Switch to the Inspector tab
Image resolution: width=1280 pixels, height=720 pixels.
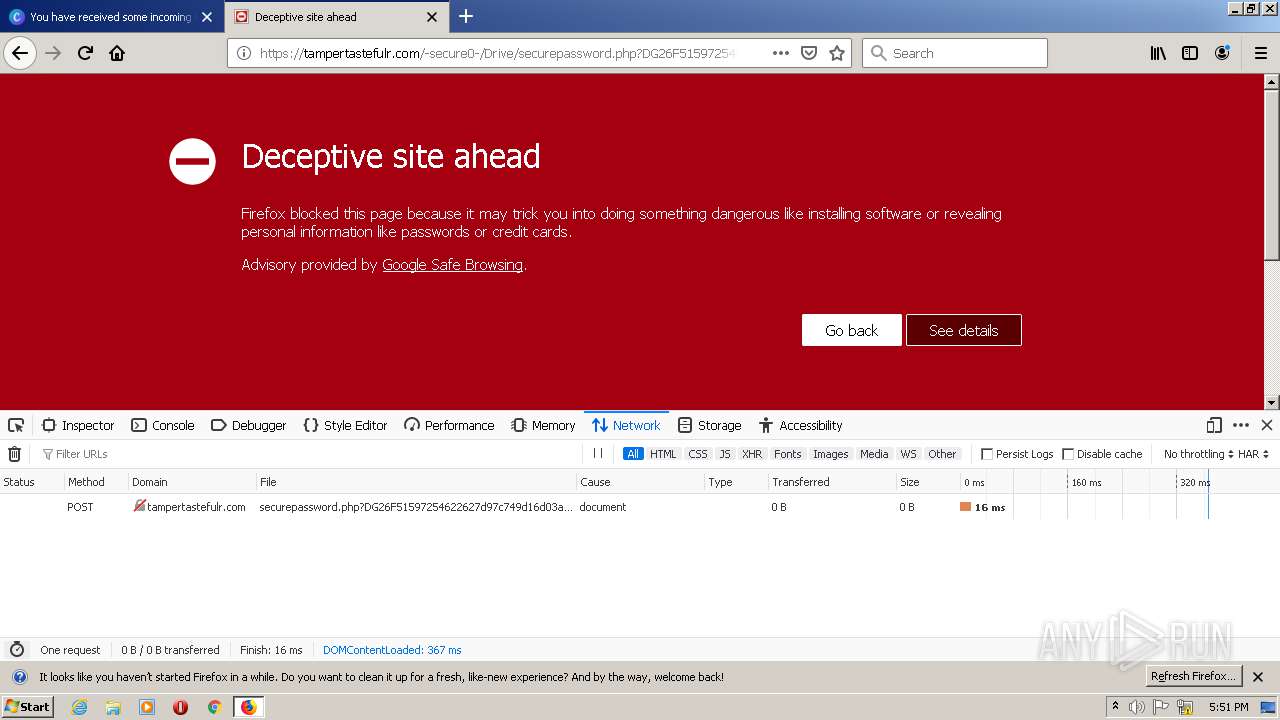pos(78,425)
